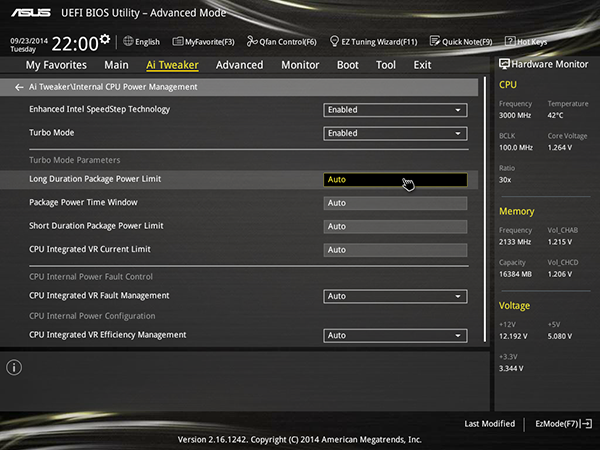Click the info circle icon
The image size is (600, 450).
point(14,368)
